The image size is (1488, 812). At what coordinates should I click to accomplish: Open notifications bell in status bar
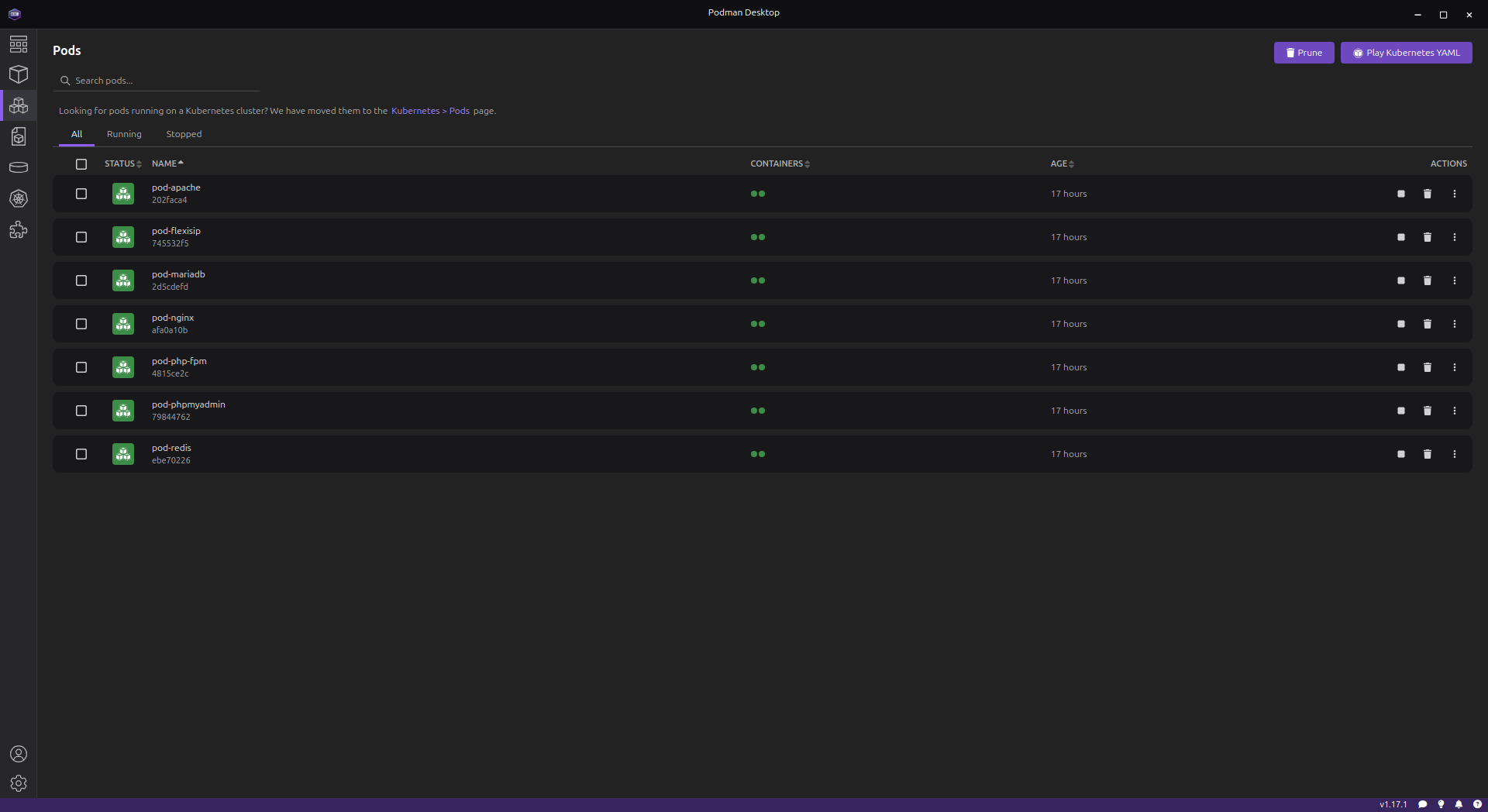pyautogui.click(x=1459, y=804)
